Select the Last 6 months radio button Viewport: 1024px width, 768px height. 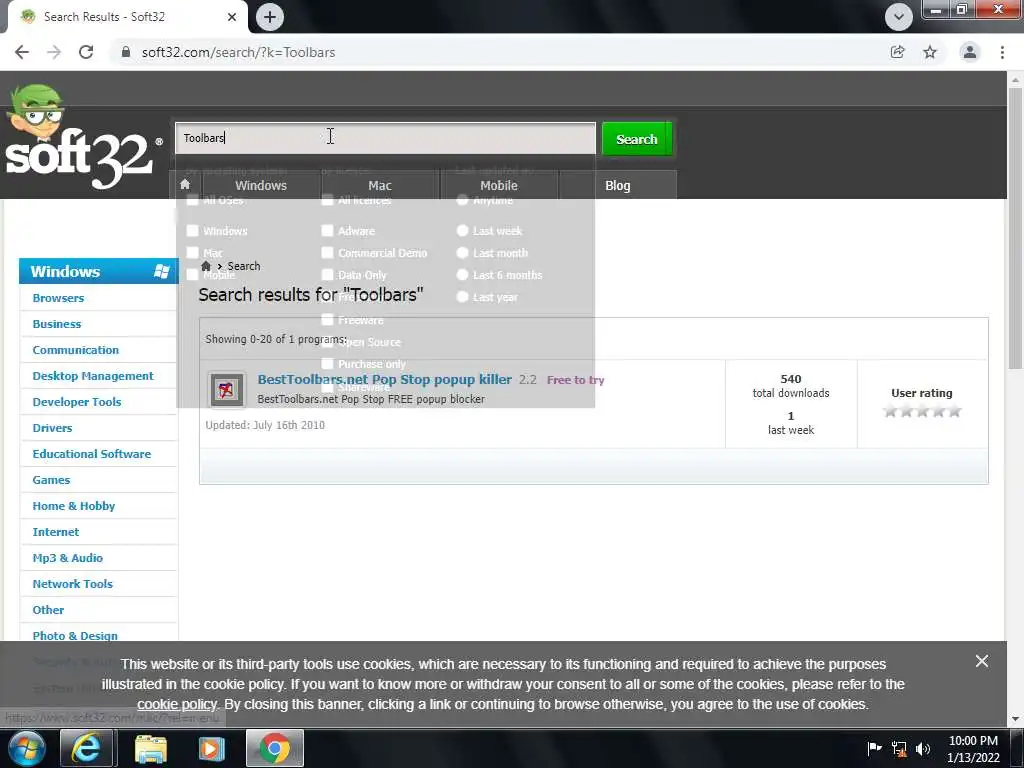pyautogui.click(x=462, y=275)
